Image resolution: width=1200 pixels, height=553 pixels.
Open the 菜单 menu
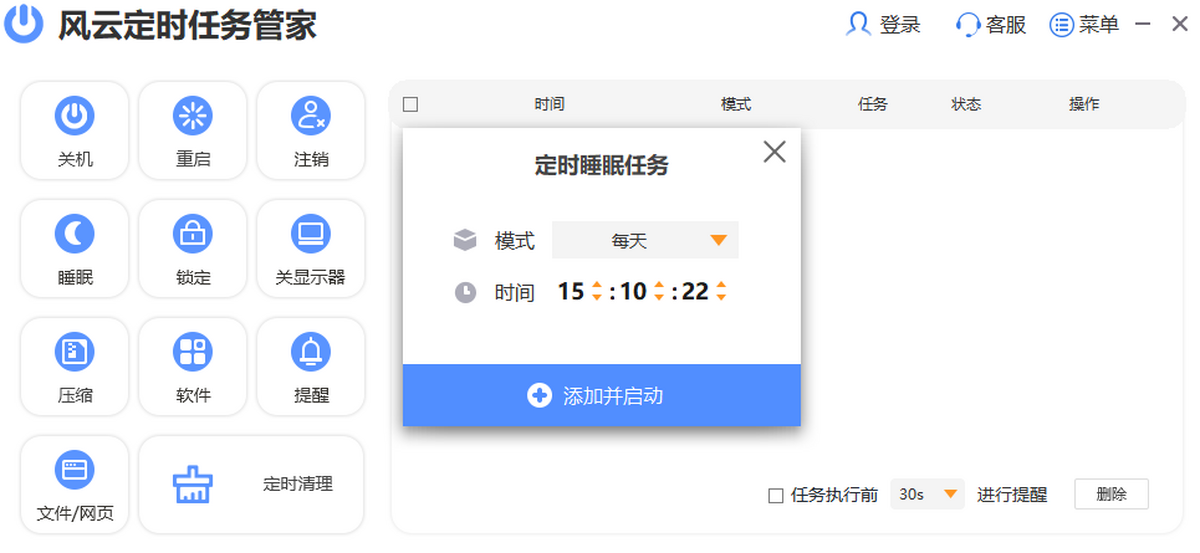tap(1085, 25)
